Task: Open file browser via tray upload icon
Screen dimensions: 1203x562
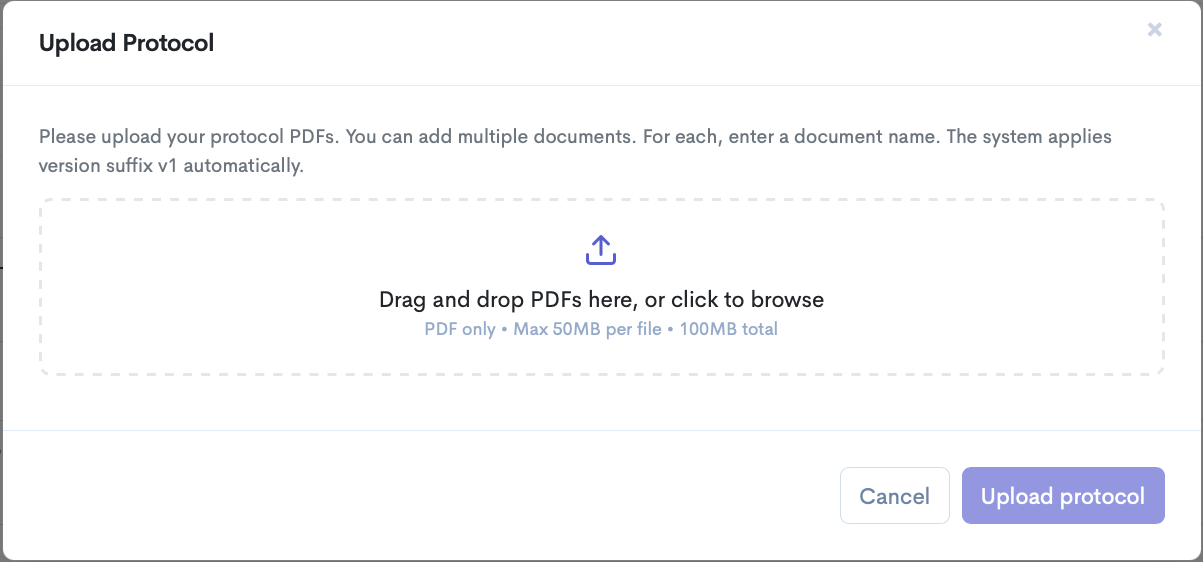Action: pyautogui.click(x=600, y=250)
